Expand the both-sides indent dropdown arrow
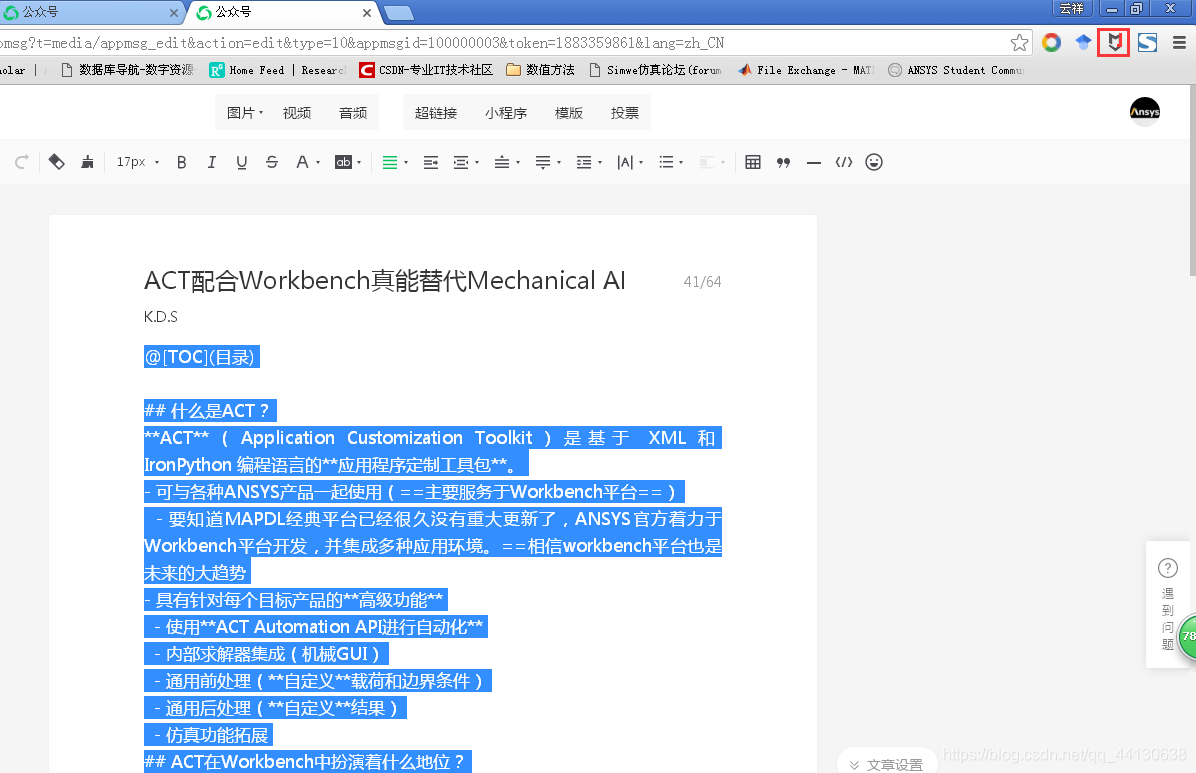 click(x=477, y=163)
